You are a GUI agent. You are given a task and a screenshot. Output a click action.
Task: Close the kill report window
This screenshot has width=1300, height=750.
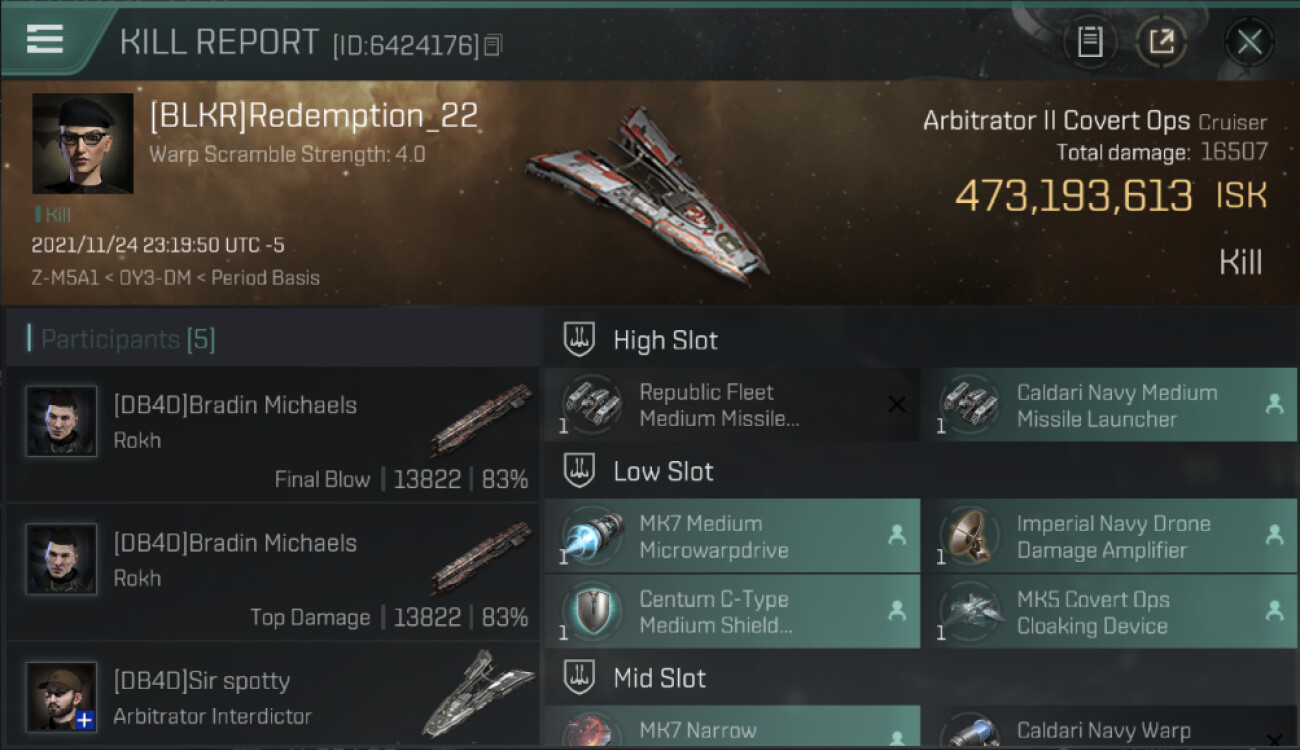click(1249, 42)
